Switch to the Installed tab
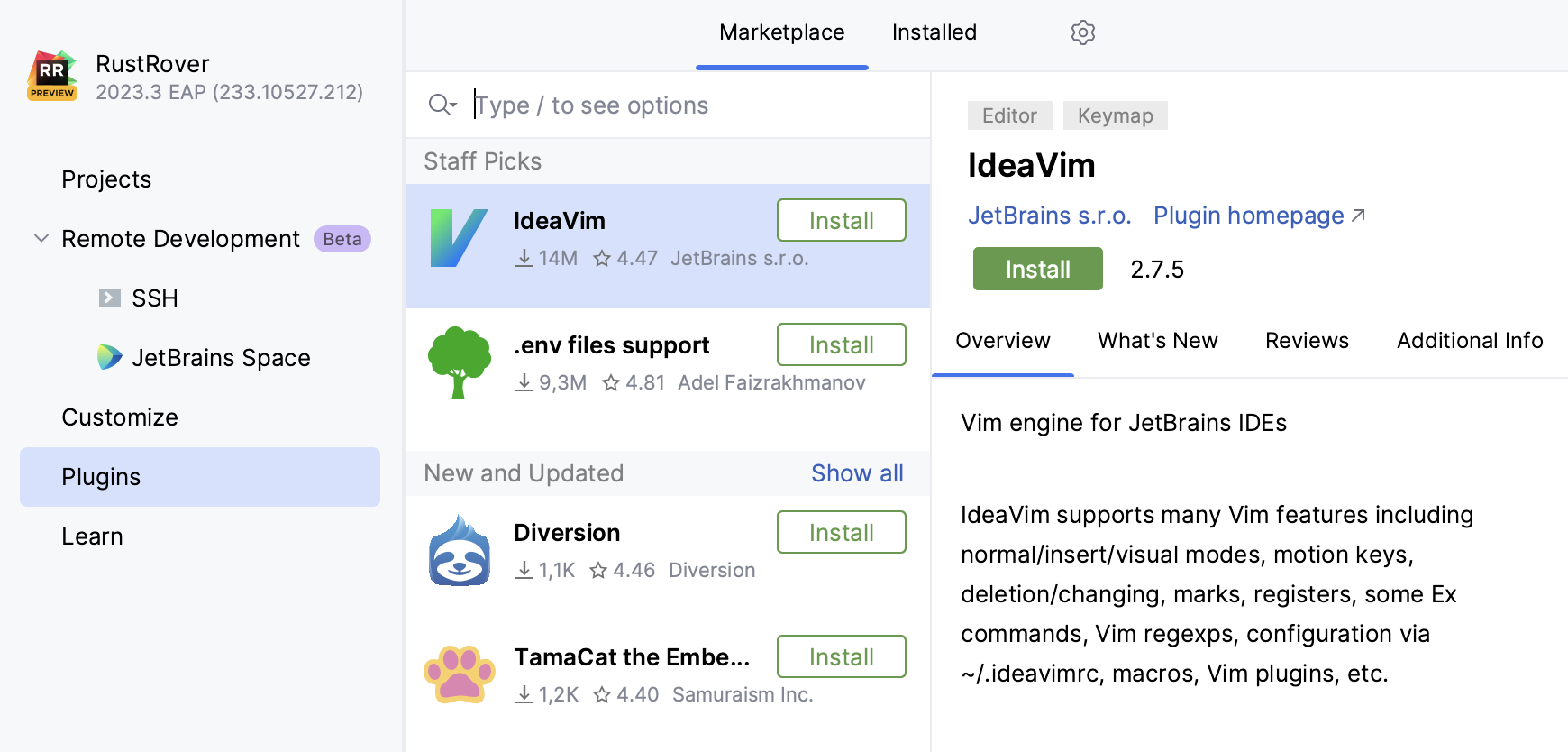The image size is (1568, 752). [x=934, y=32]
